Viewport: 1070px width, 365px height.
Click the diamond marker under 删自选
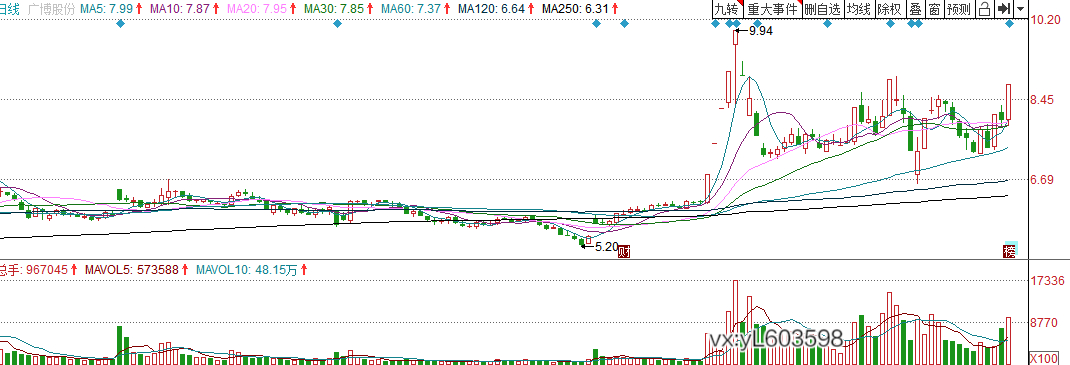tap(827, 24)
